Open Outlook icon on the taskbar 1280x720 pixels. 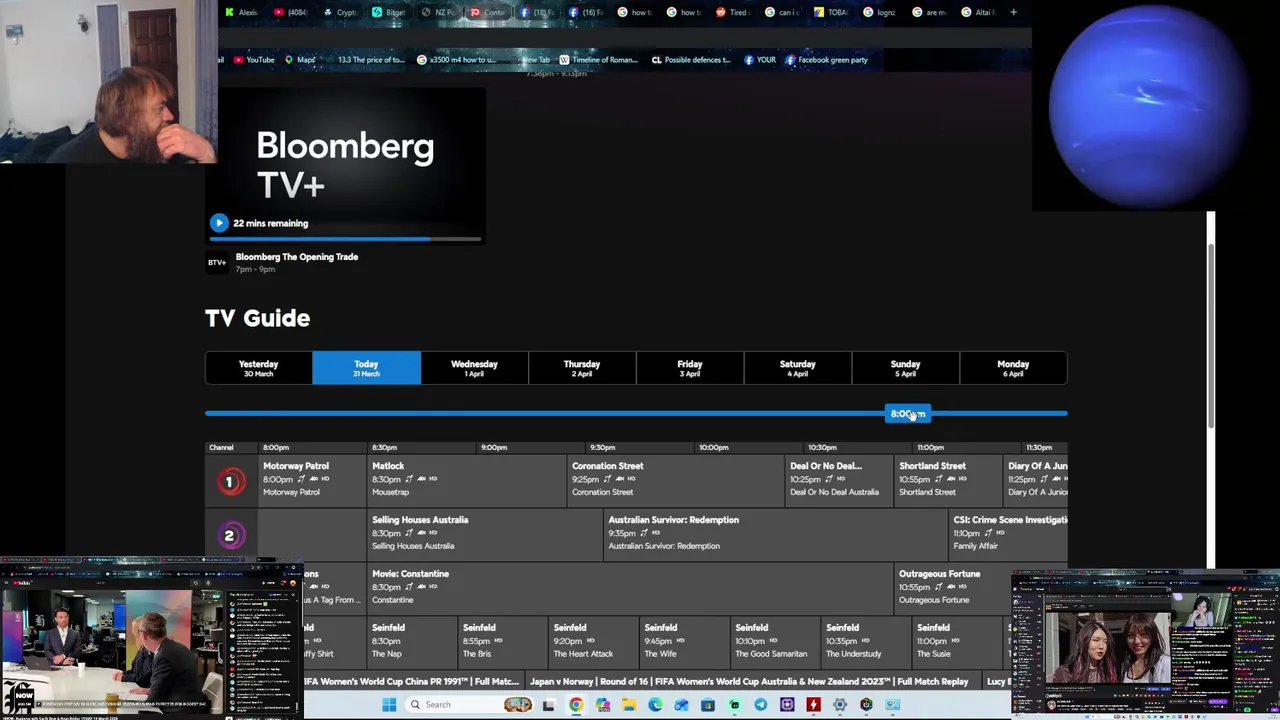pos(681,705)
